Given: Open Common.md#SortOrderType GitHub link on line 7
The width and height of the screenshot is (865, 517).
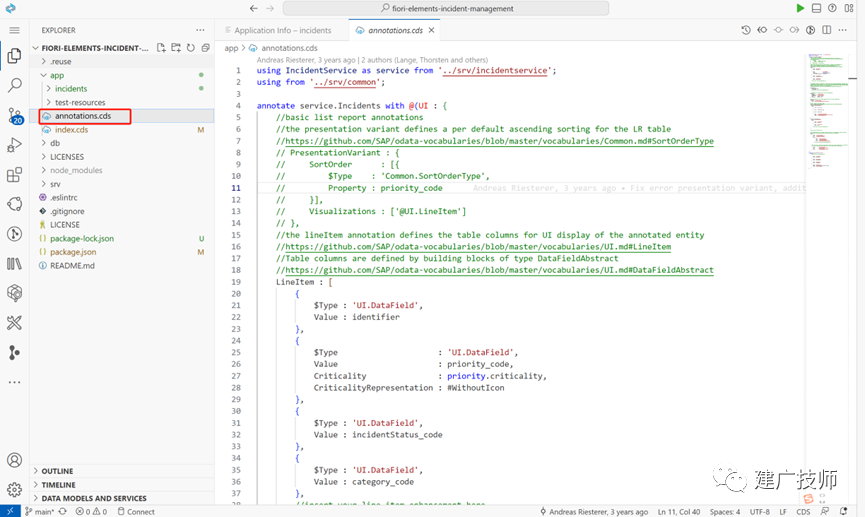Looking at the screenshot, I should click(x=499, y=141).
